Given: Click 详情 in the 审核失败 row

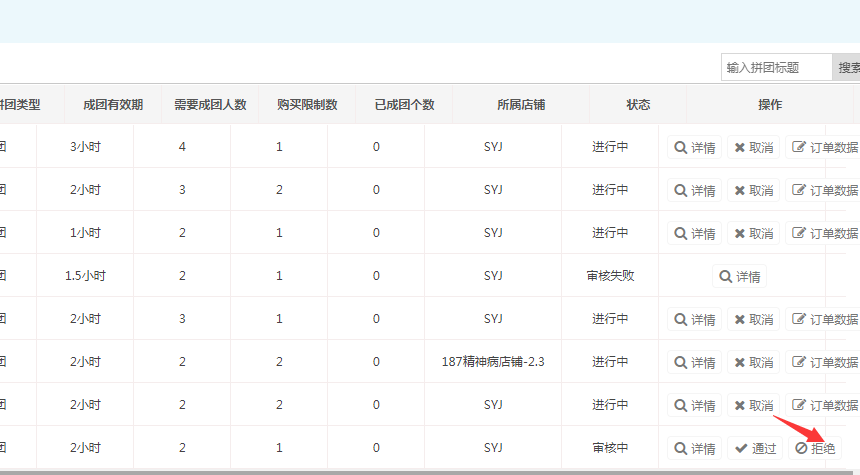Looking at the screenshot, I should (x=739, y=277).
